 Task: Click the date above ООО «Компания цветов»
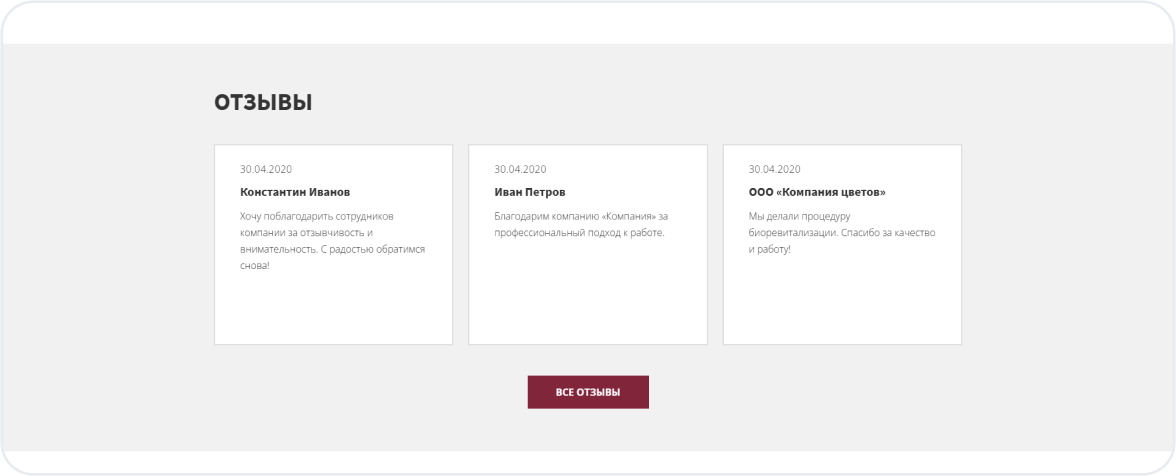pyautogui.click(x=774, y=169)
